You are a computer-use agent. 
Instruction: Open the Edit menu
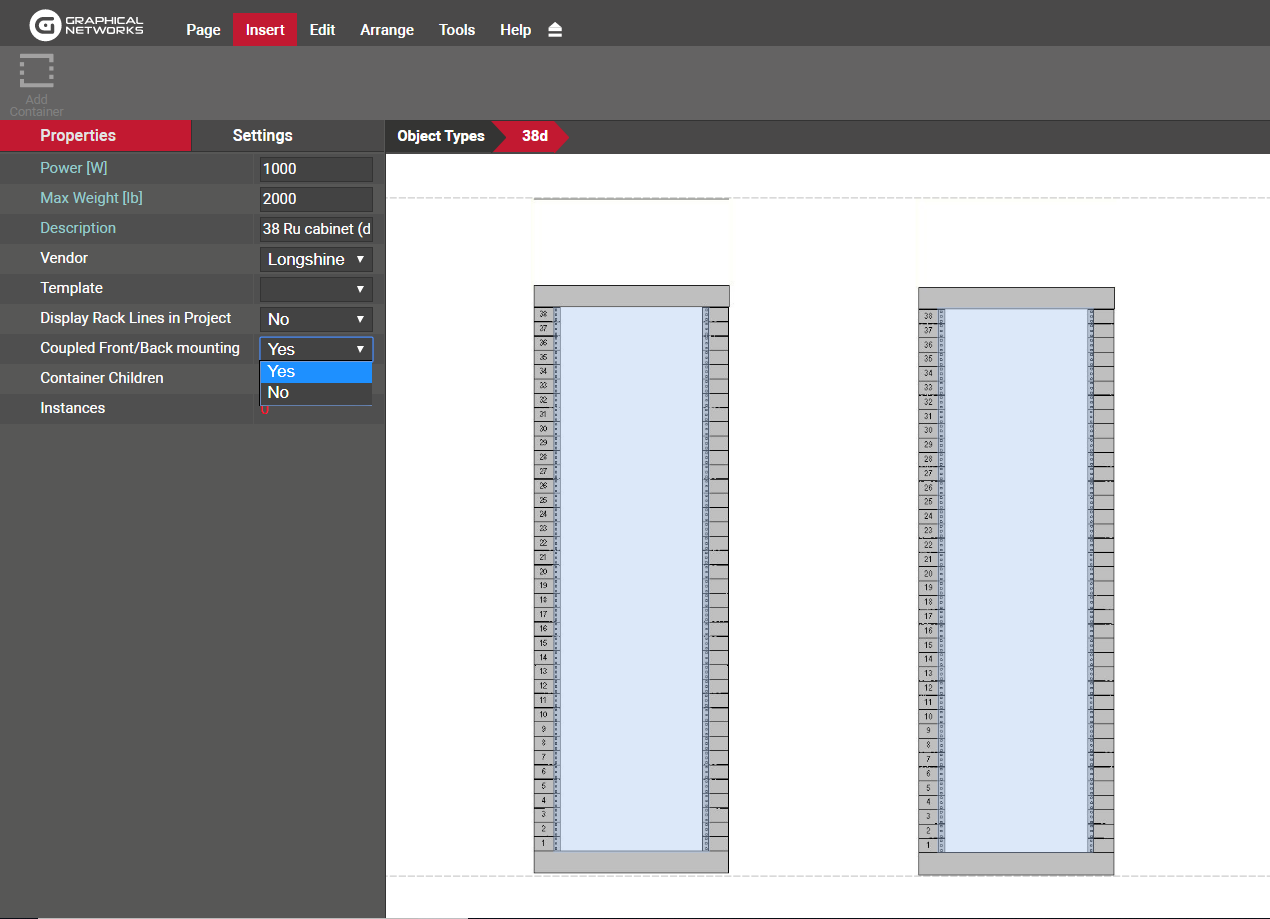point(322,30)
